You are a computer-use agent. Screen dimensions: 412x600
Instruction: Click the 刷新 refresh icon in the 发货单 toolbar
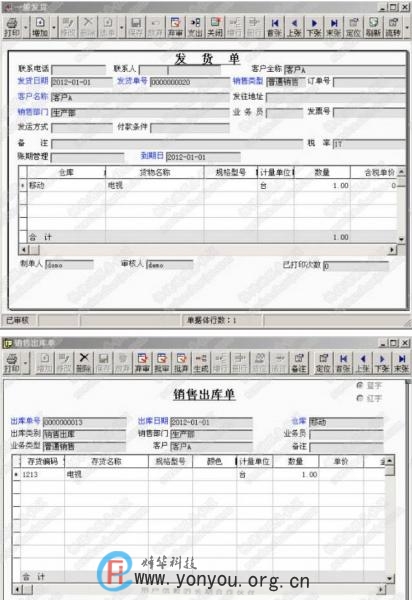(373, 27)
